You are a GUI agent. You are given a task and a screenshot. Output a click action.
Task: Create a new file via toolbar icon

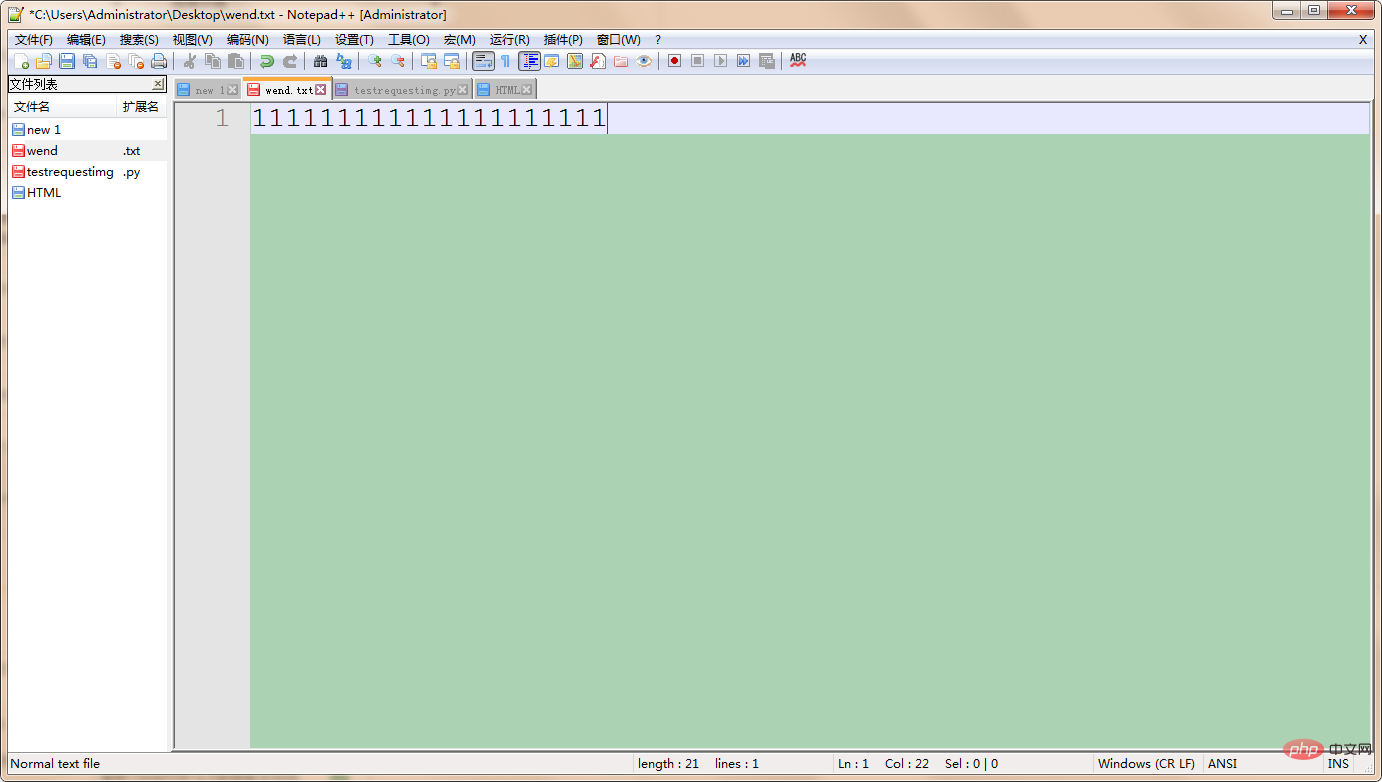click(21, 61)
